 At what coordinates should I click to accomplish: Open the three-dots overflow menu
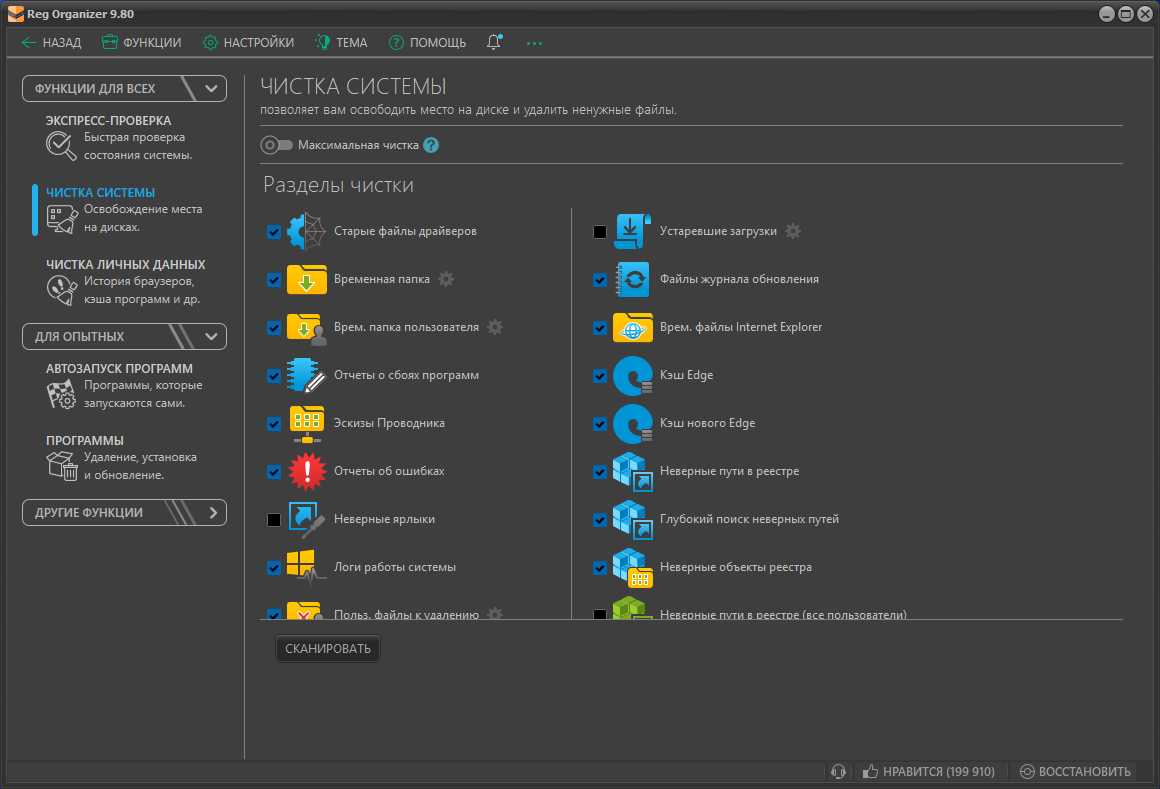pos(534,43)
